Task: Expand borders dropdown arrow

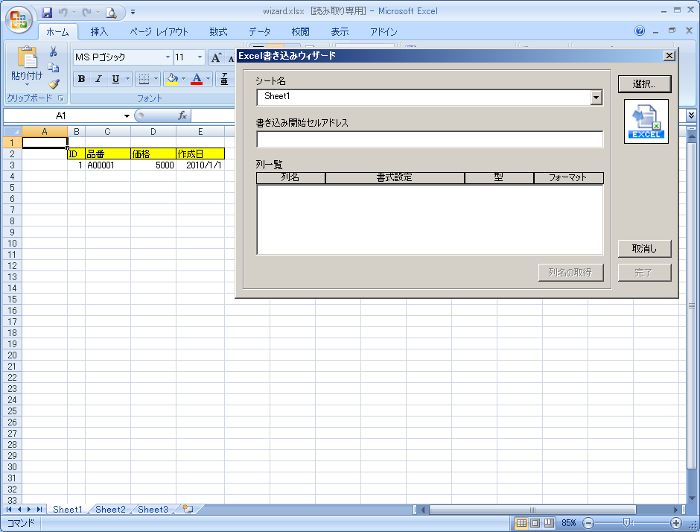Action: pos(156,79)
